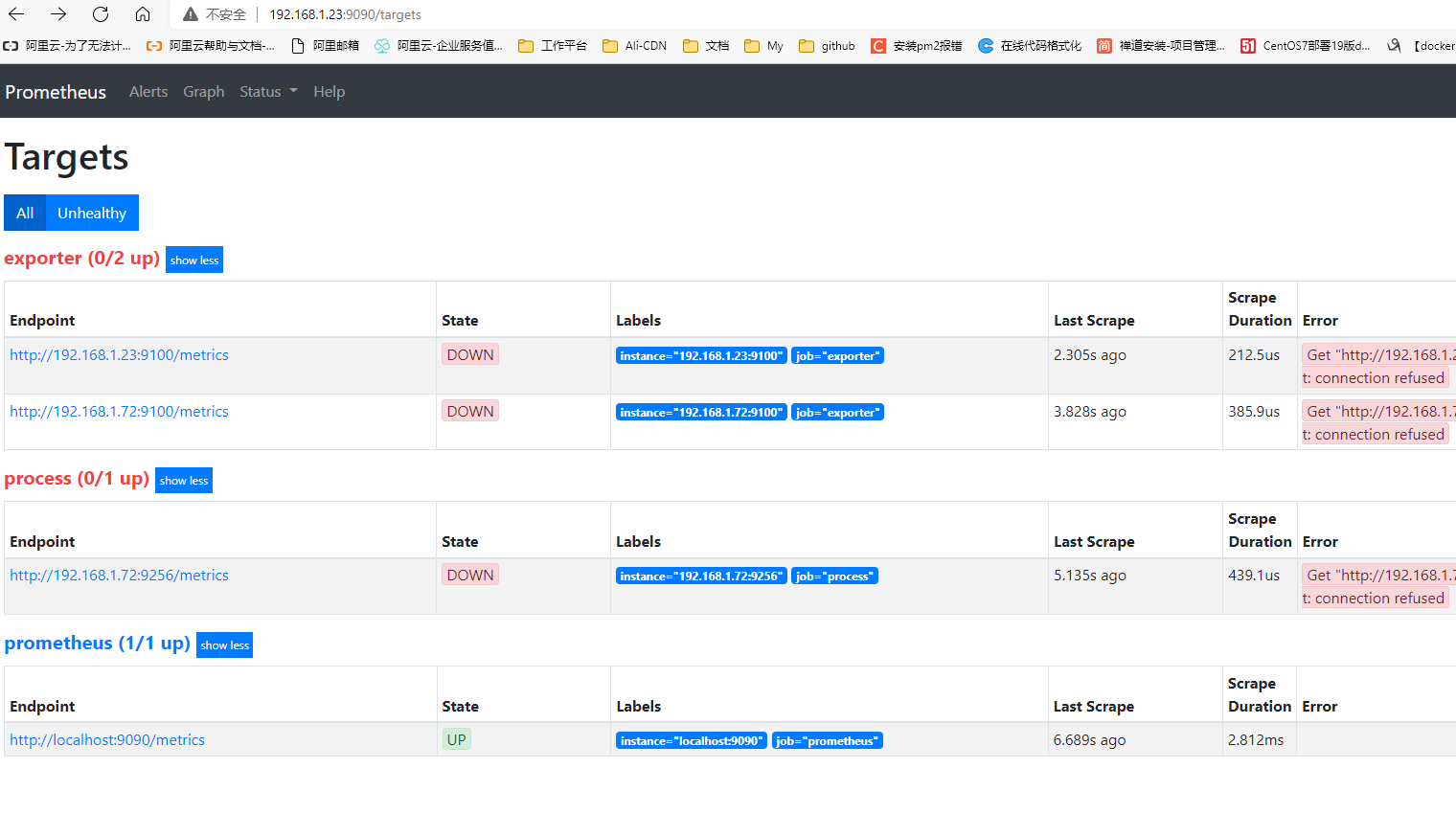Go to browser home icon
Image resolution: width=1456 pixels, height=814 pixels.
(143, 14)
